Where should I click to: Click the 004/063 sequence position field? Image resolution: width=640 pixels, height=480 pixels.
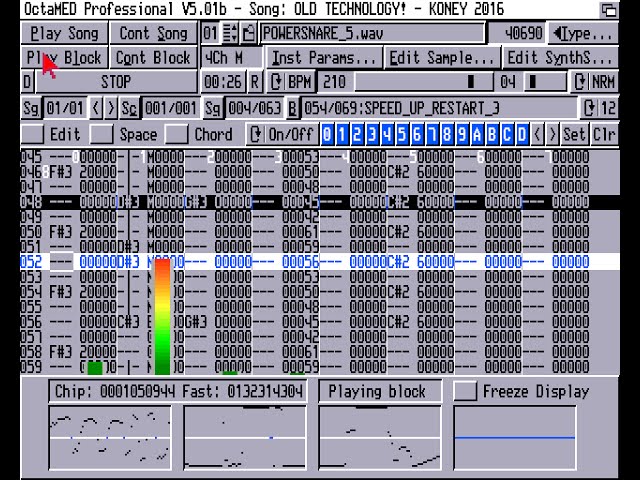pos(254,108)
